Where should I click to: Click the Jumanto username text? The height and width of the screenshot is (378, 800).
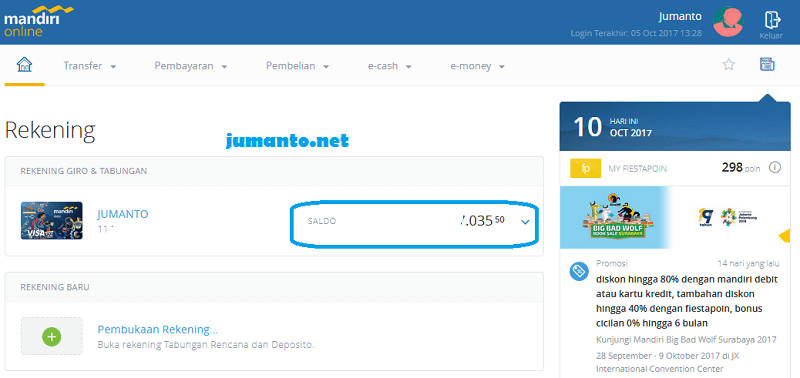tap(680, 16)
